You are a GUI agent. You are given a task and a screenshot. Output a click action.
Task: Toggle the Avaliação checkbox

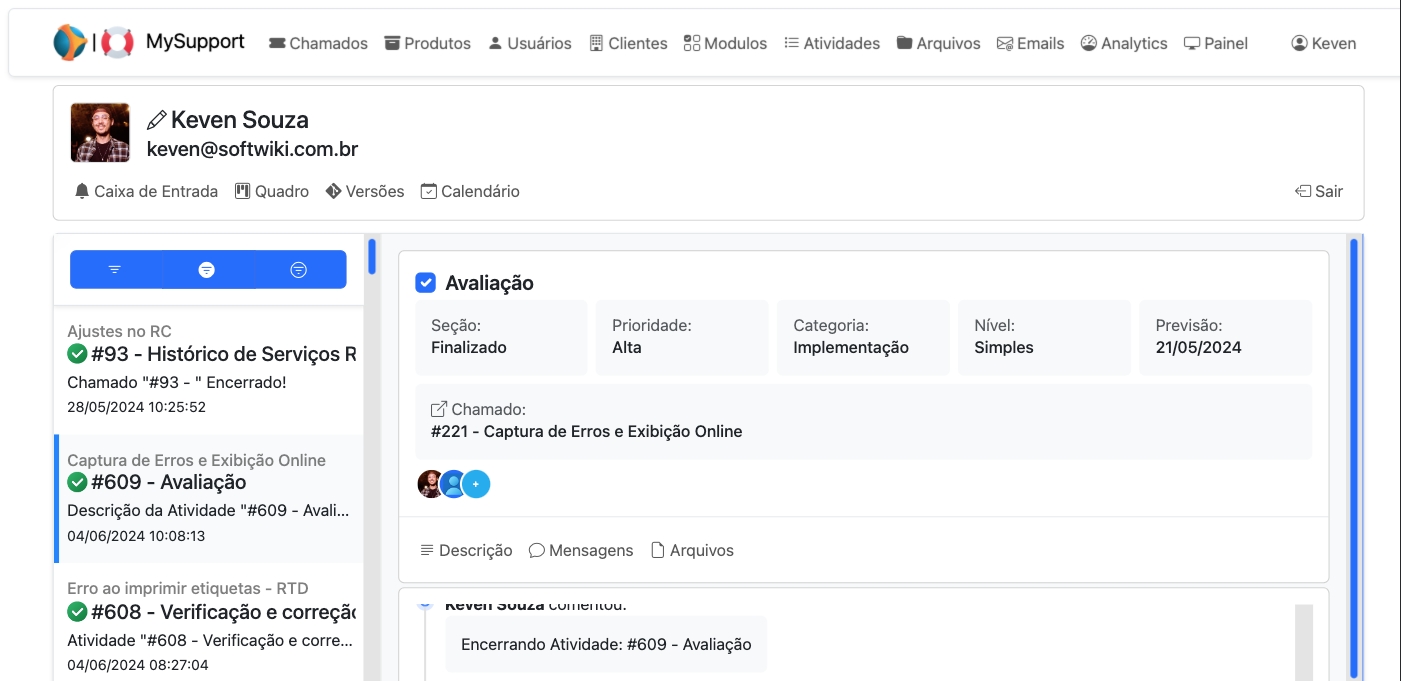426,283
